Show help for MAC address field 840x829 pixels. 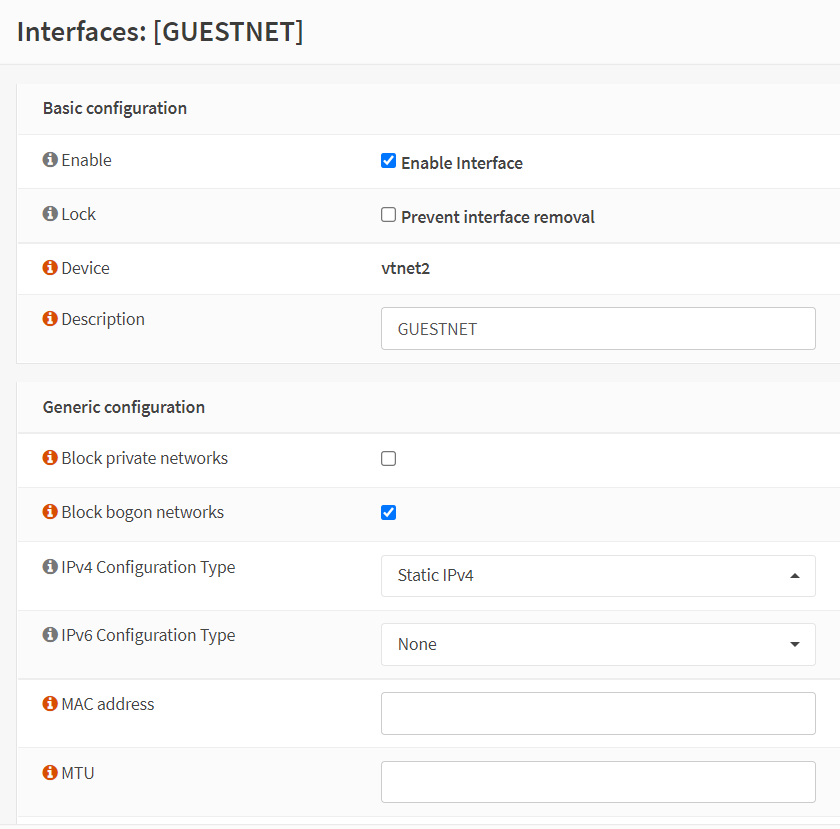point(50,704)
